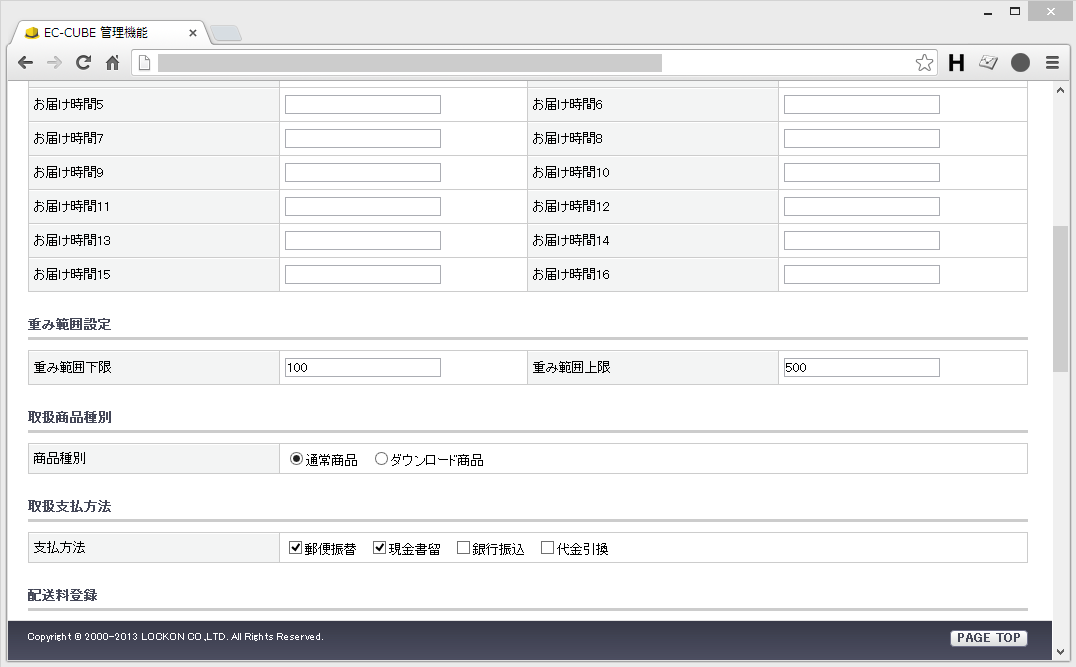Click the scrollbar down arrow

tap(1060, 652)
